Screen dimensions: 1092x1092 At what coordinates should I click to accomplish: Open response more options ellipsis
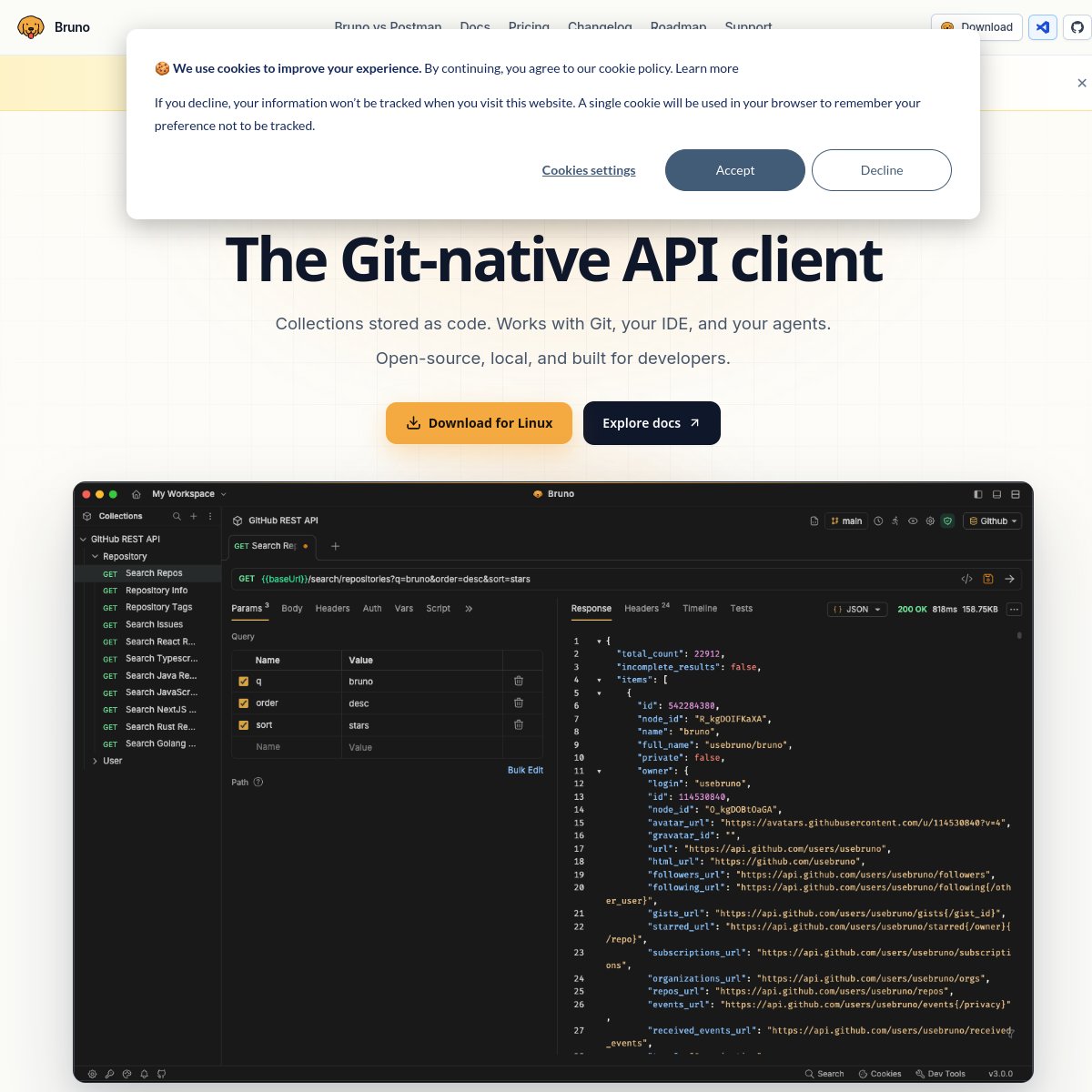1015,610
